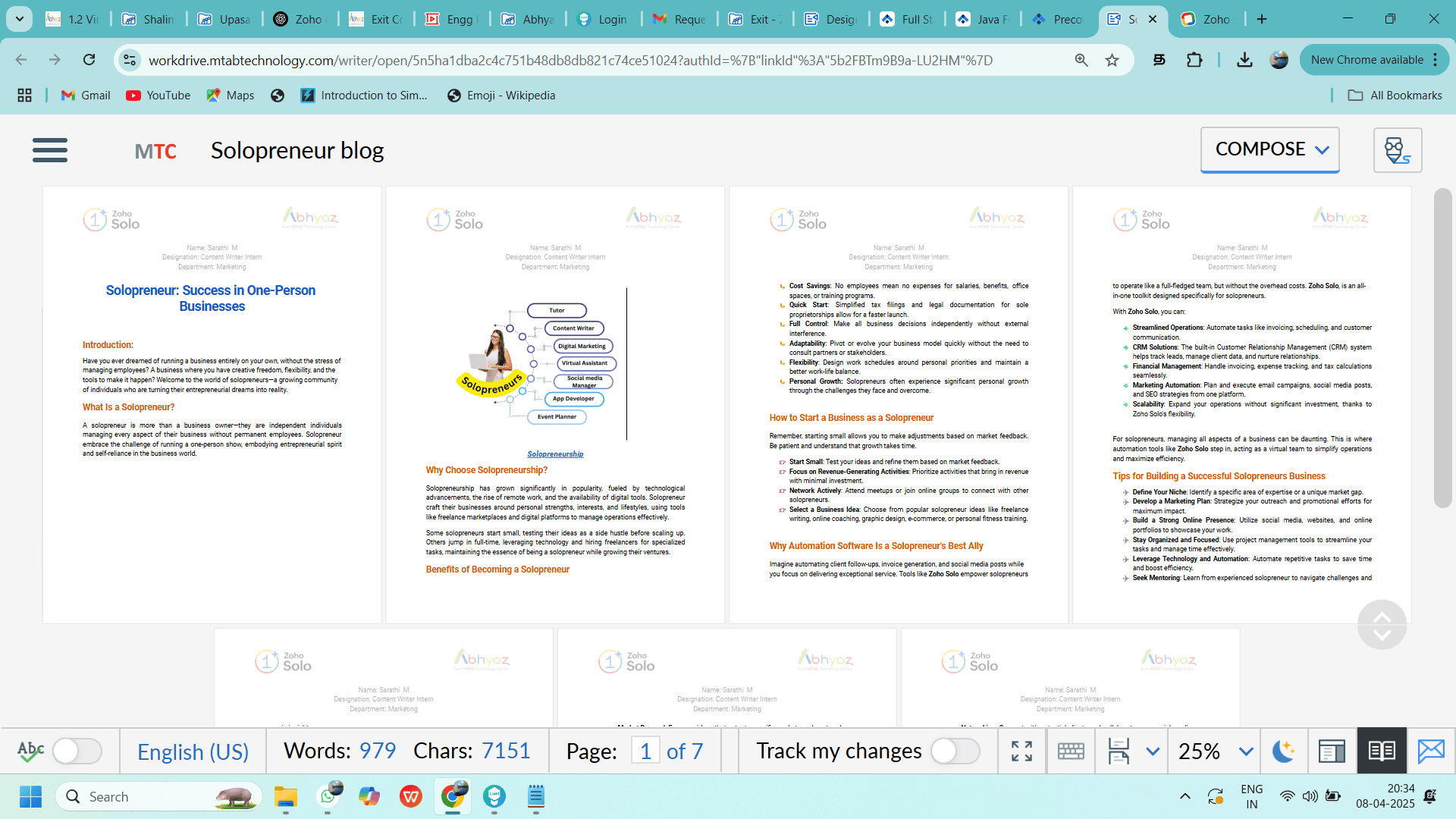Open the tab search dropdown arrow
The image size is (1456, 819).
(x=19, y=19)
